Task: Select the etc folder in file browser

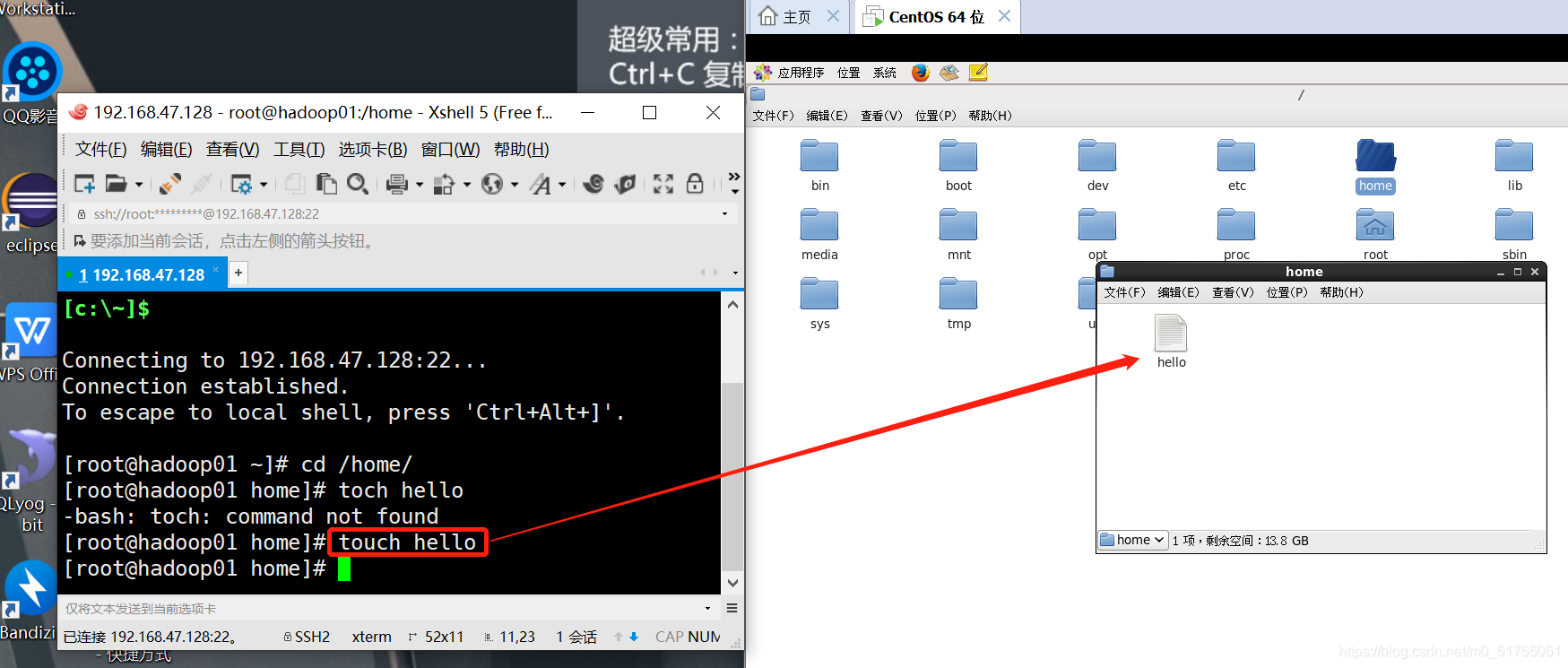Action: click(x=1236, y=166)
